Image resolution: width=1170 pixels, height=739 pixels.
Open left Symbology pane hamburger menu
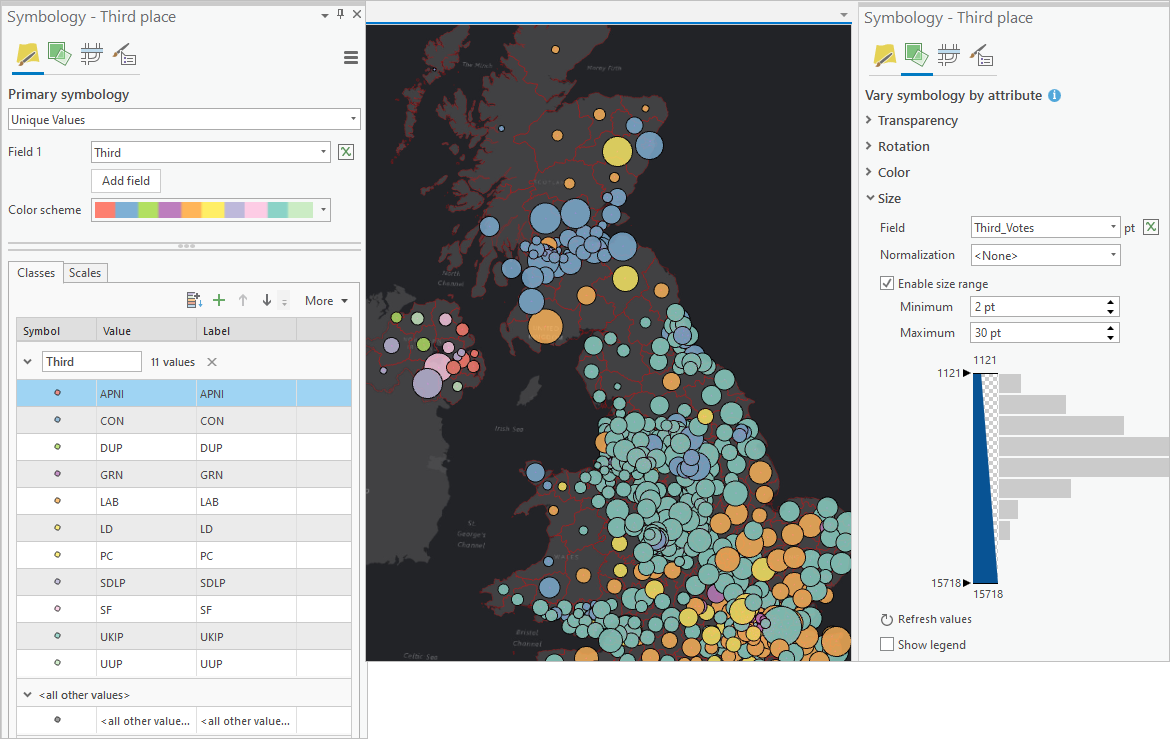351,58
